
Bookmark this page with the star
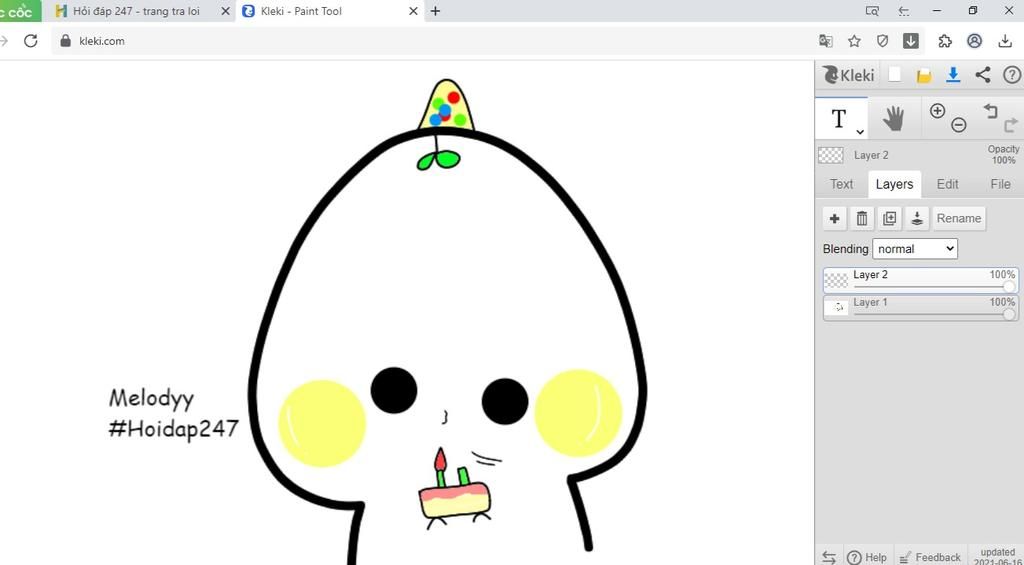854,41
